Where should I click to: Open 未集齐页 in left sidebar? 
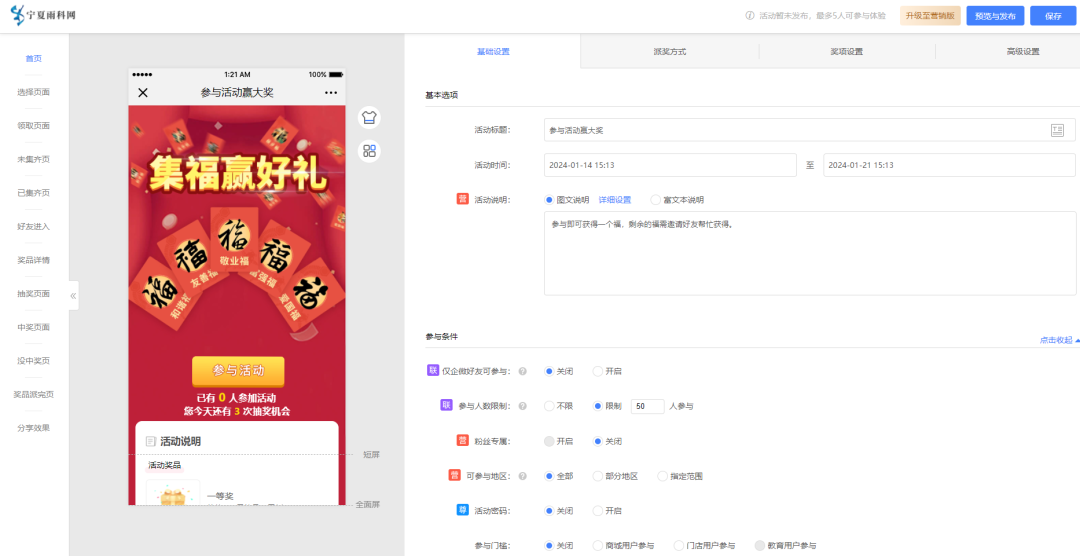34,159
